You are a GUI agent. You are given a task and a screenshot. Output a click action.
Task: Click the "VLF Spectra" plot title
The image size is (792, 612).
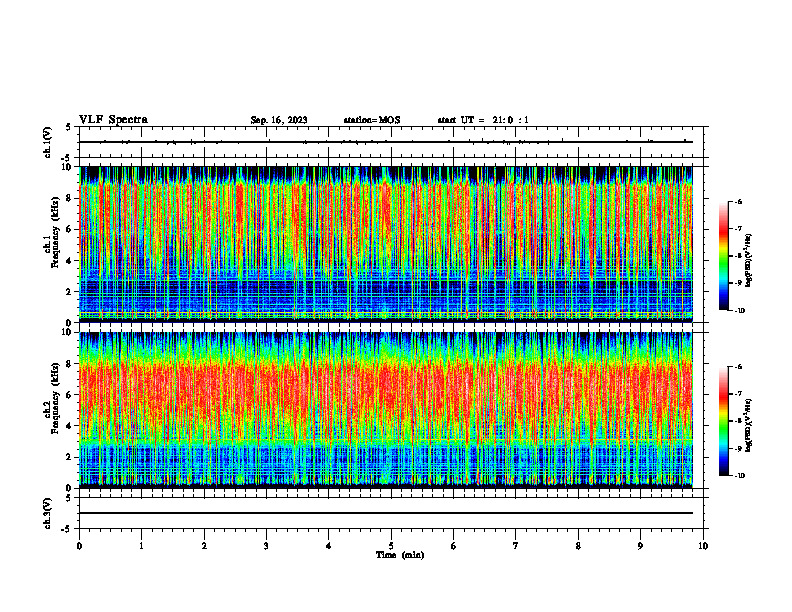(113, 120)
